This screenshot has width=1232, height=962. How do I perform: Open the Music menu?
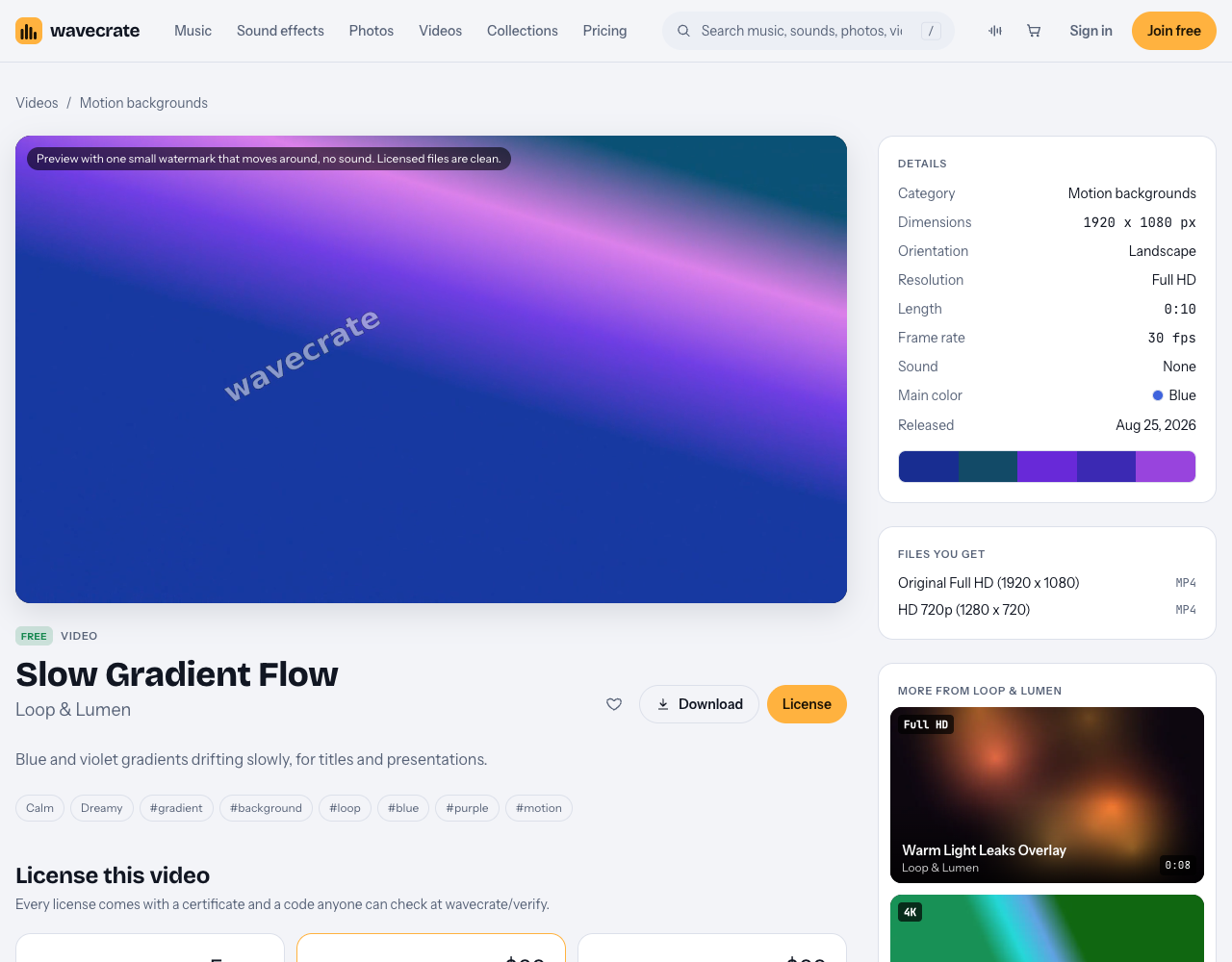[192, 31]
